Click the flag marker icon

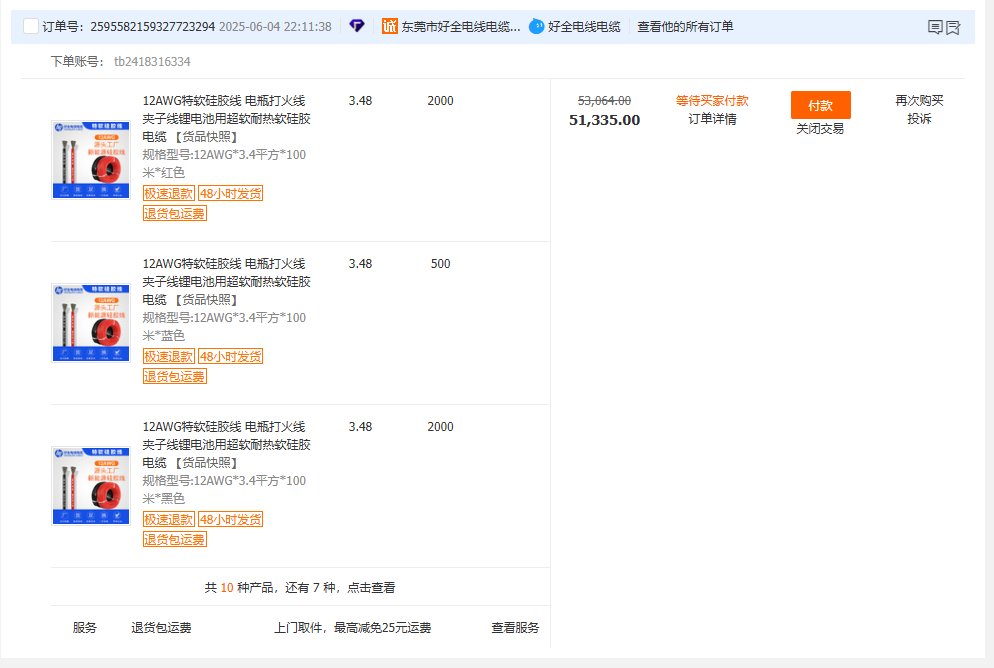pos(953,27)
